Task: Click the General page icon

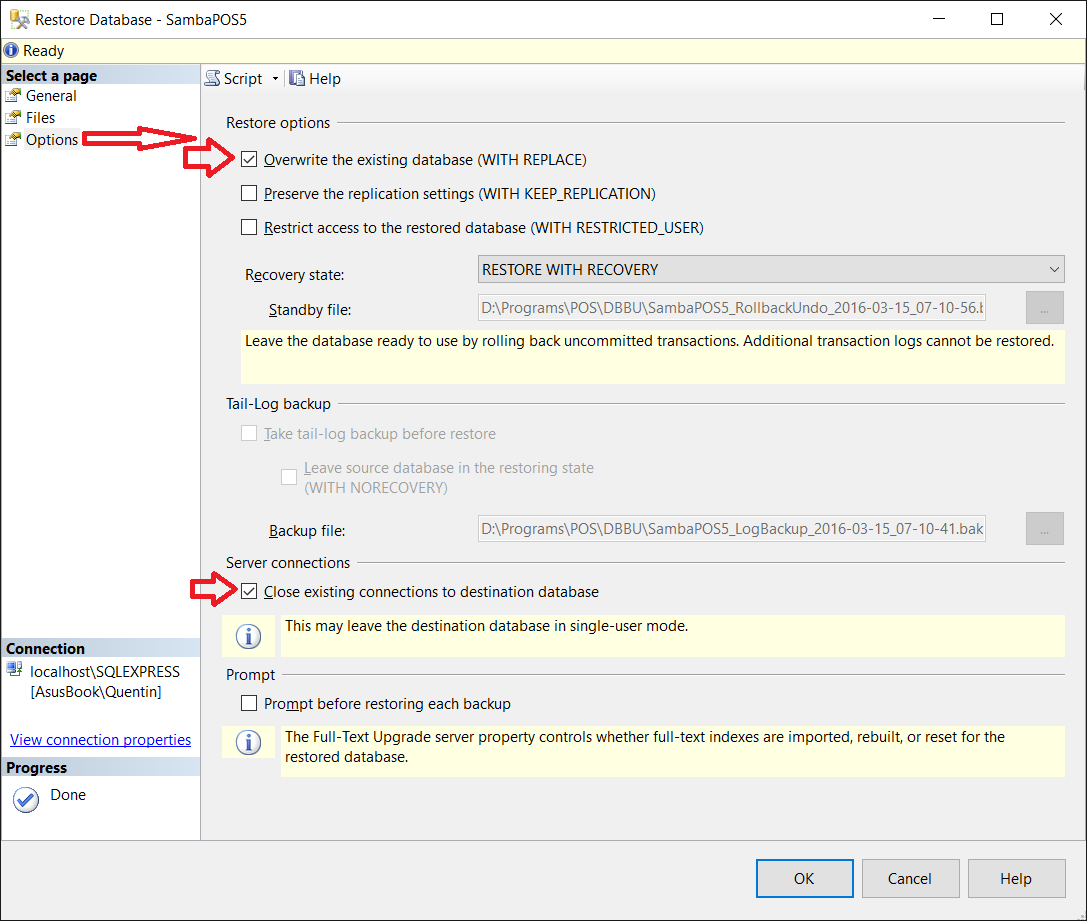Action: click(13, 96)
